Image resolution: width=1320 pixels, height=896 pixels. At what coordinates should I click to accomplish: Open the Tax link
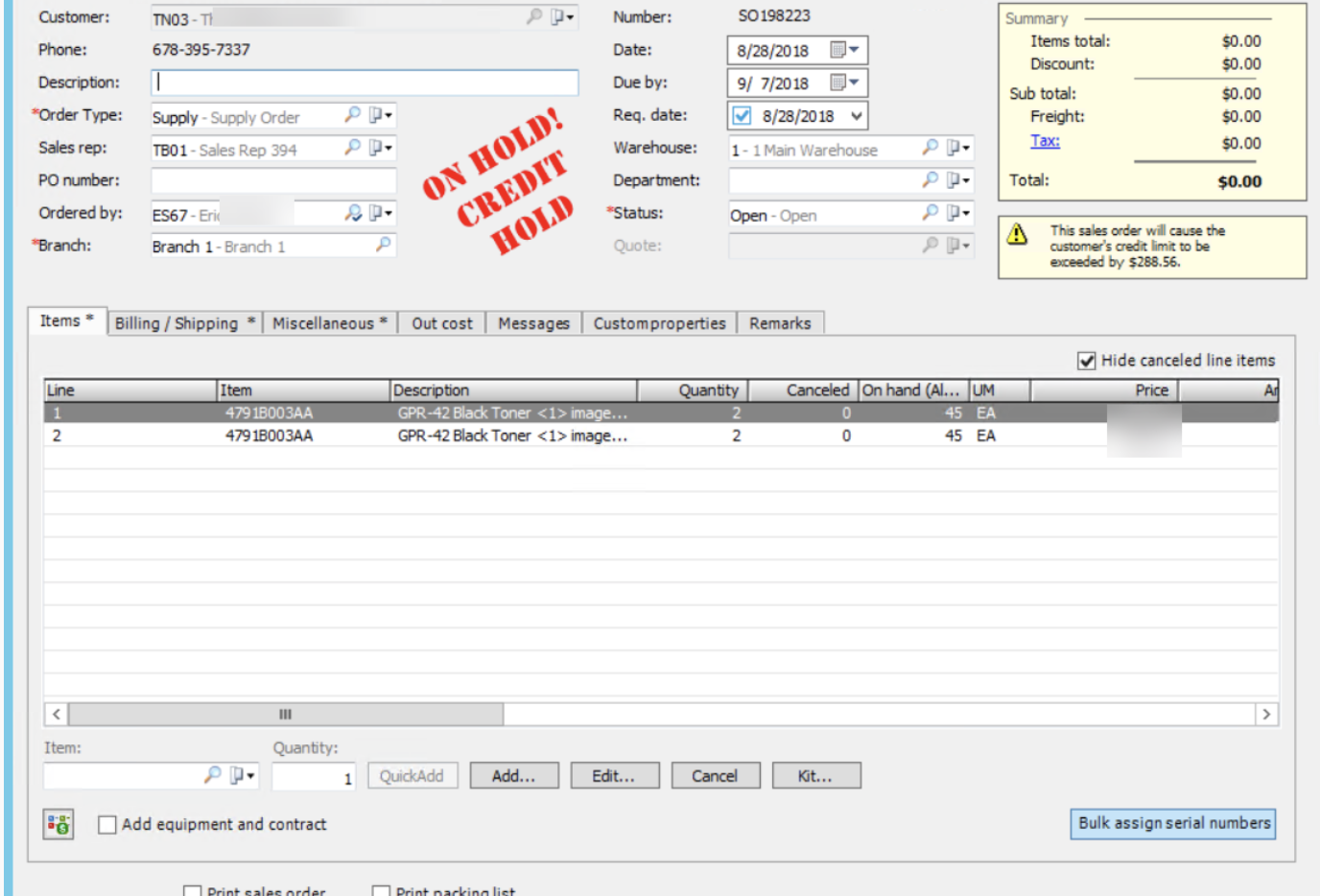[1045, 141]
